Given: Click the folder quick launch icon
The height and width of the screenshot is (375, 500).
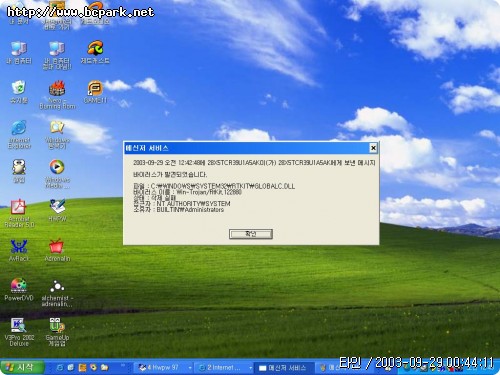Looking at the screenshot, I should pyautogui.click(x=105, y=367).
